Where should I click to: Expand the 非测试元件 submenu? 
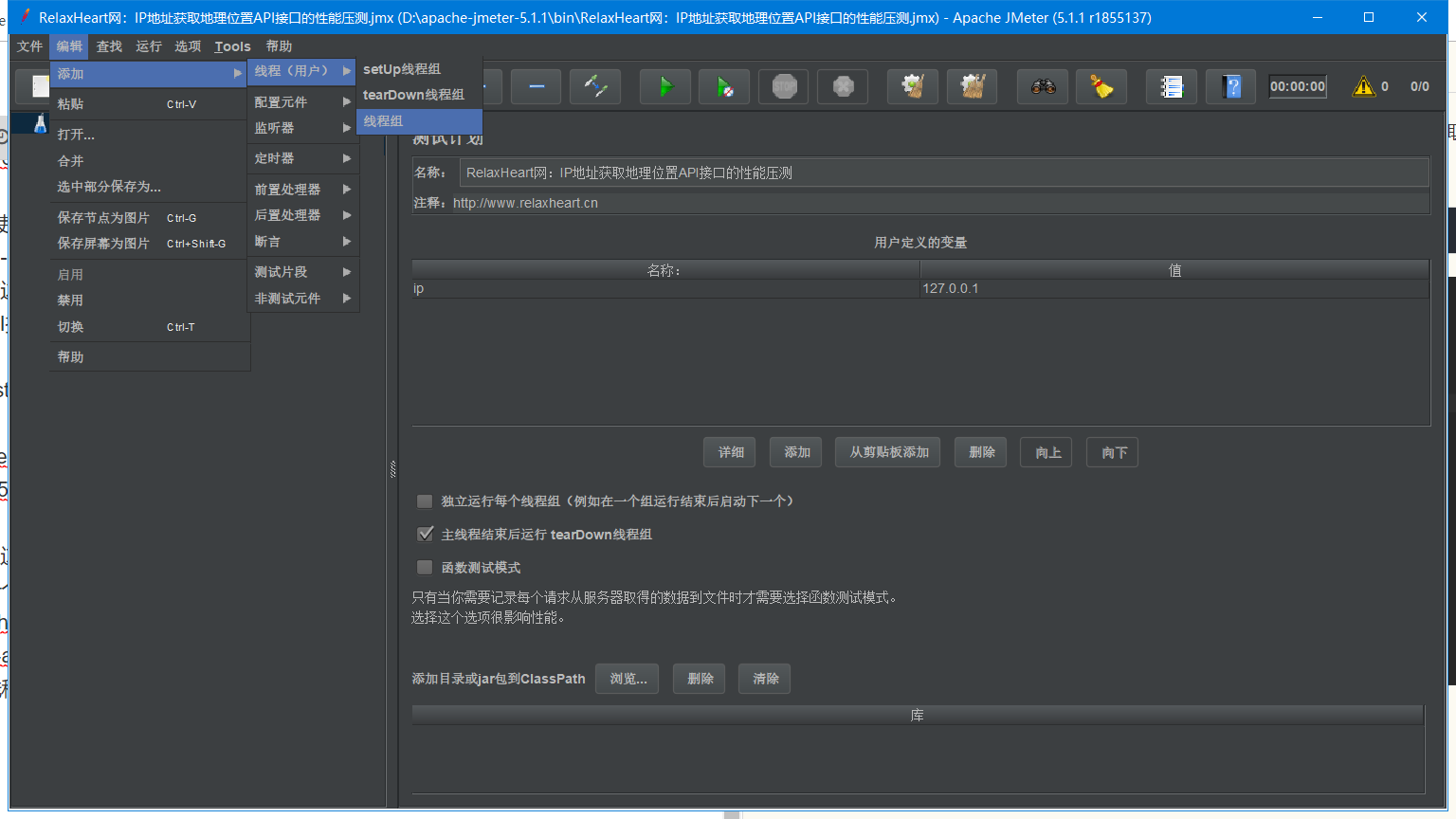point(301,299)
